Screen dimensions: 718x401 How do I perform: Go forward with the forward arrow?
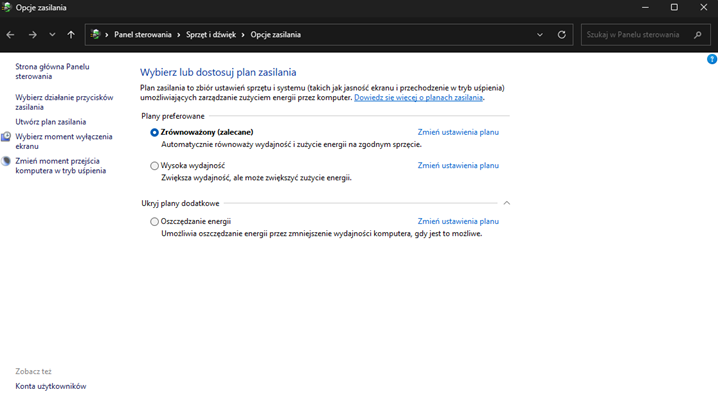tap(33, 35)
